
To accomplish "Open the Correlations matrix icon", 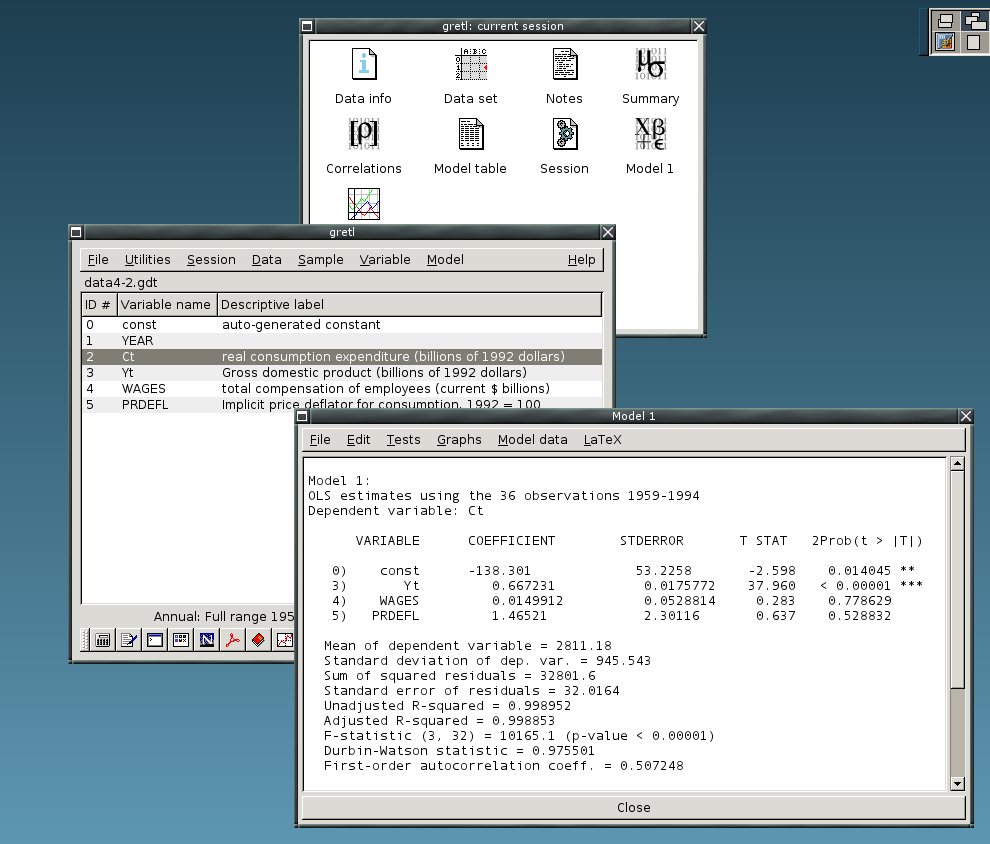I will [x=364, y=134].
